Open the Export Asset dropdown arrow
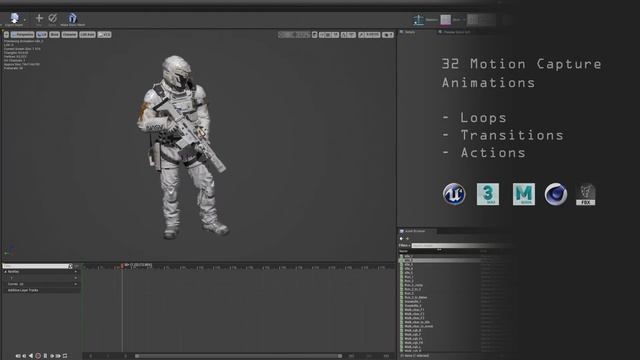The height and width of the screenshot is (360, 640). click(24, 20)
